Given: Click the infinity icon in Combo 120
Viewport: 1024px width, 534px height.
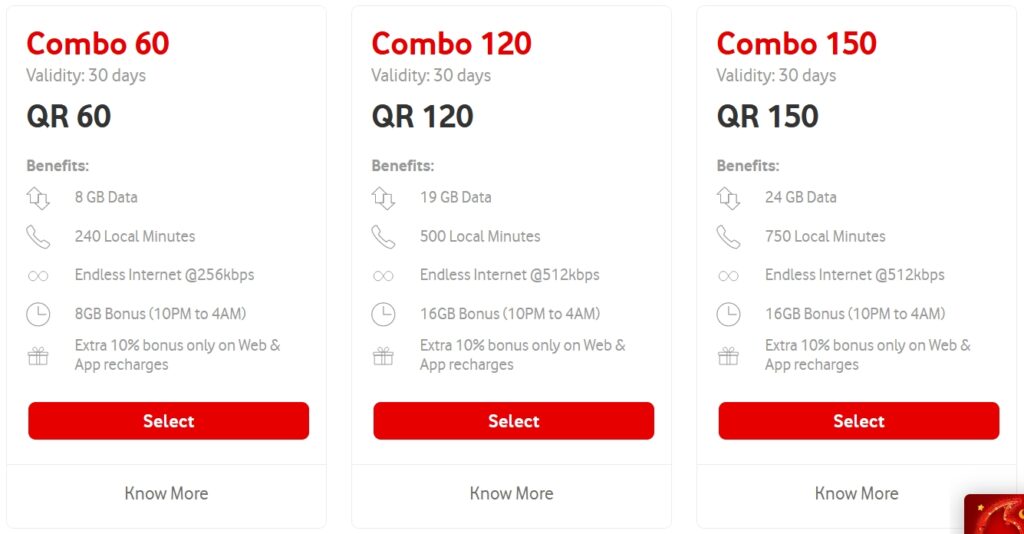Looking at the screenshot, I should (383, 276).
